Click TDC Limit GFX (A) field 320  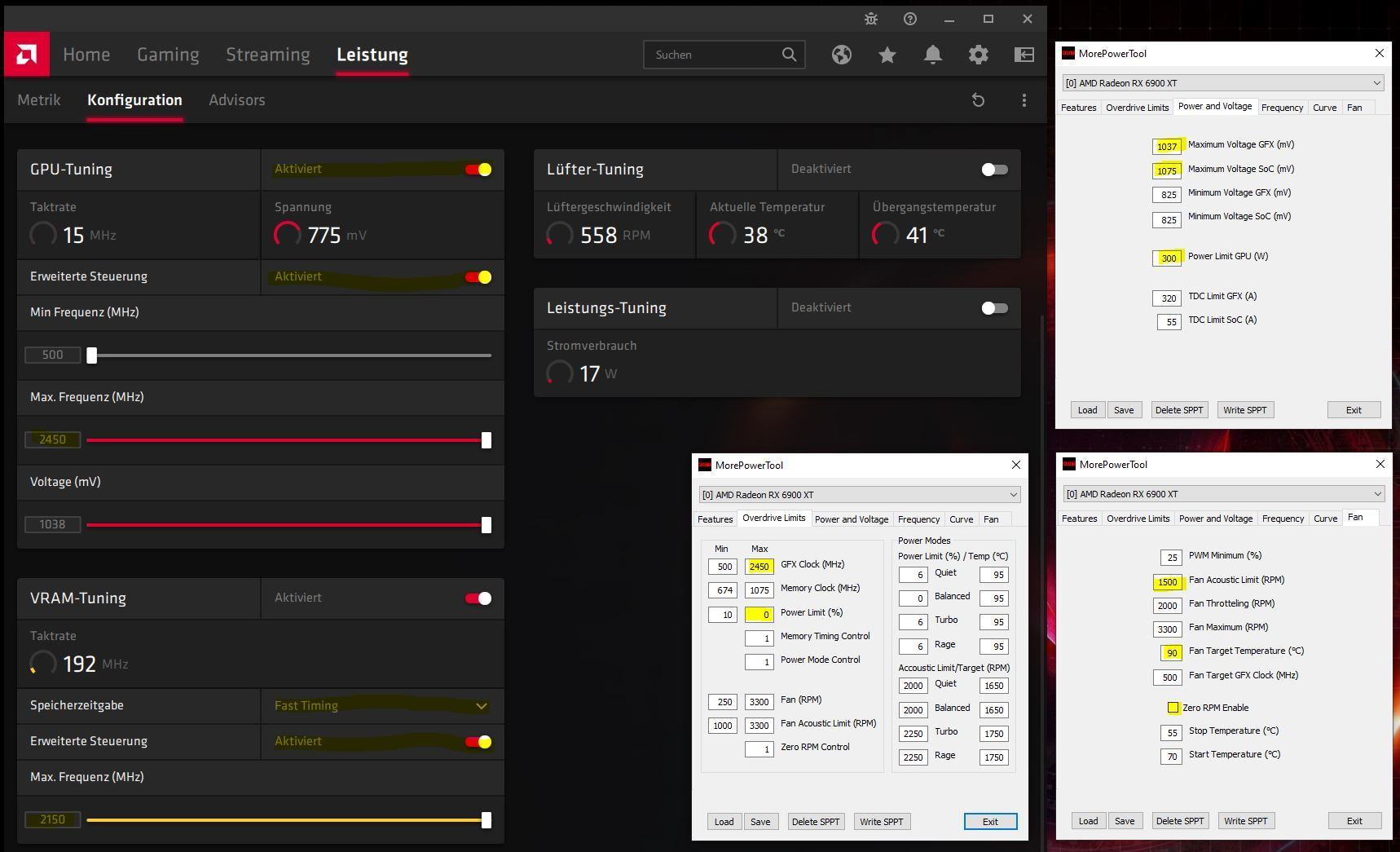(1167, 298)
